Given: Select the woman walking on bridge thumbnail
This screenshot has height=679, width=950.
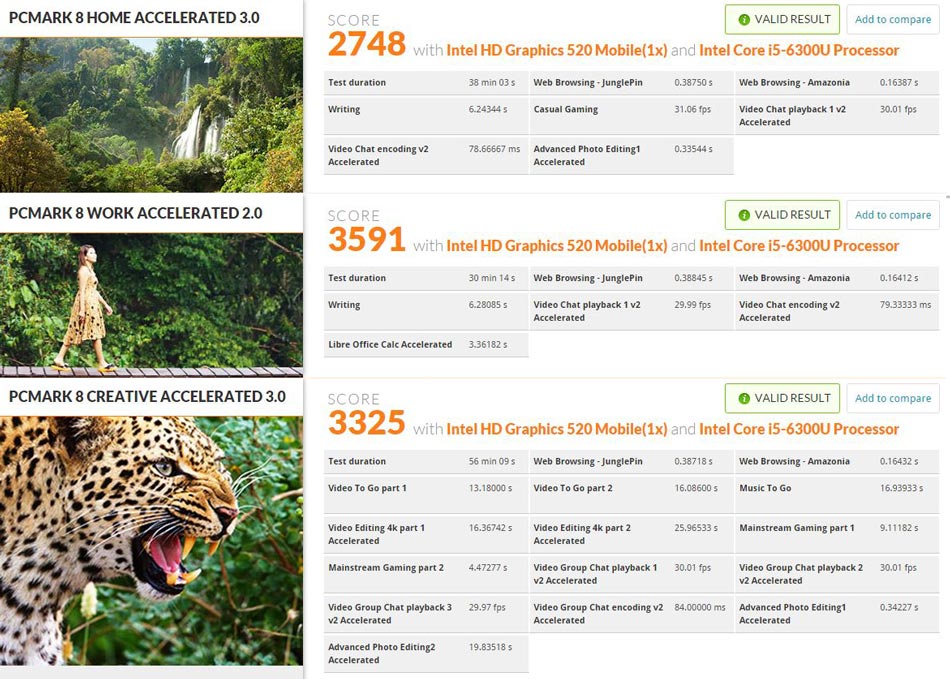Looking at the screenshot, I should 151,305.
